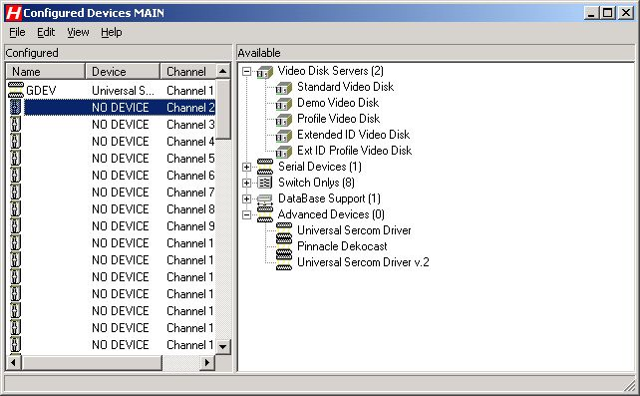The width and height of the screenshot is (640, 396).
Task: Click the Channel 7 cell
Action: [x=191, y=192]
